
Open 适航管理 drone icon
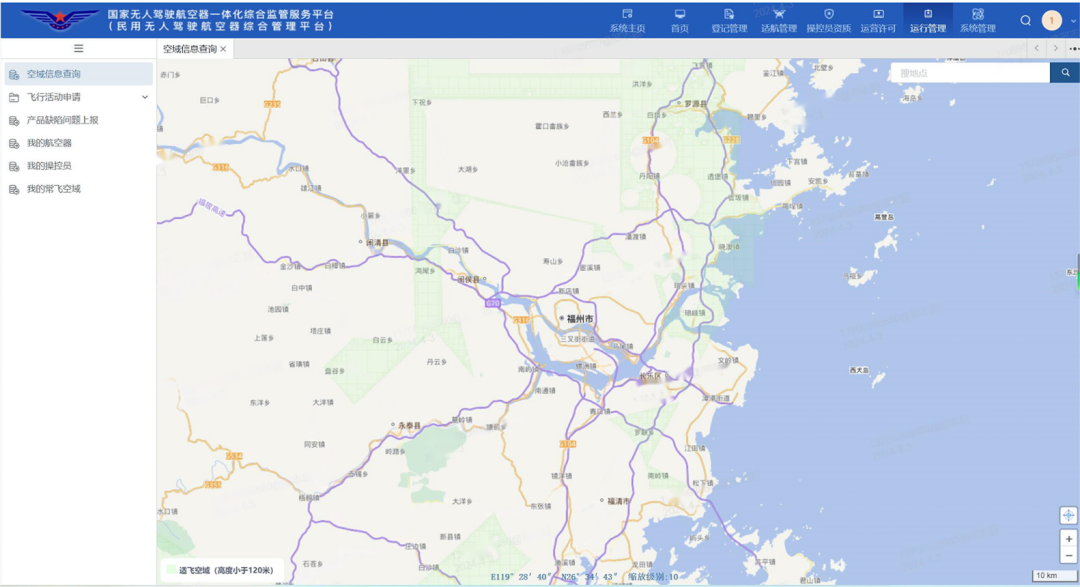(x=779, y=14)
